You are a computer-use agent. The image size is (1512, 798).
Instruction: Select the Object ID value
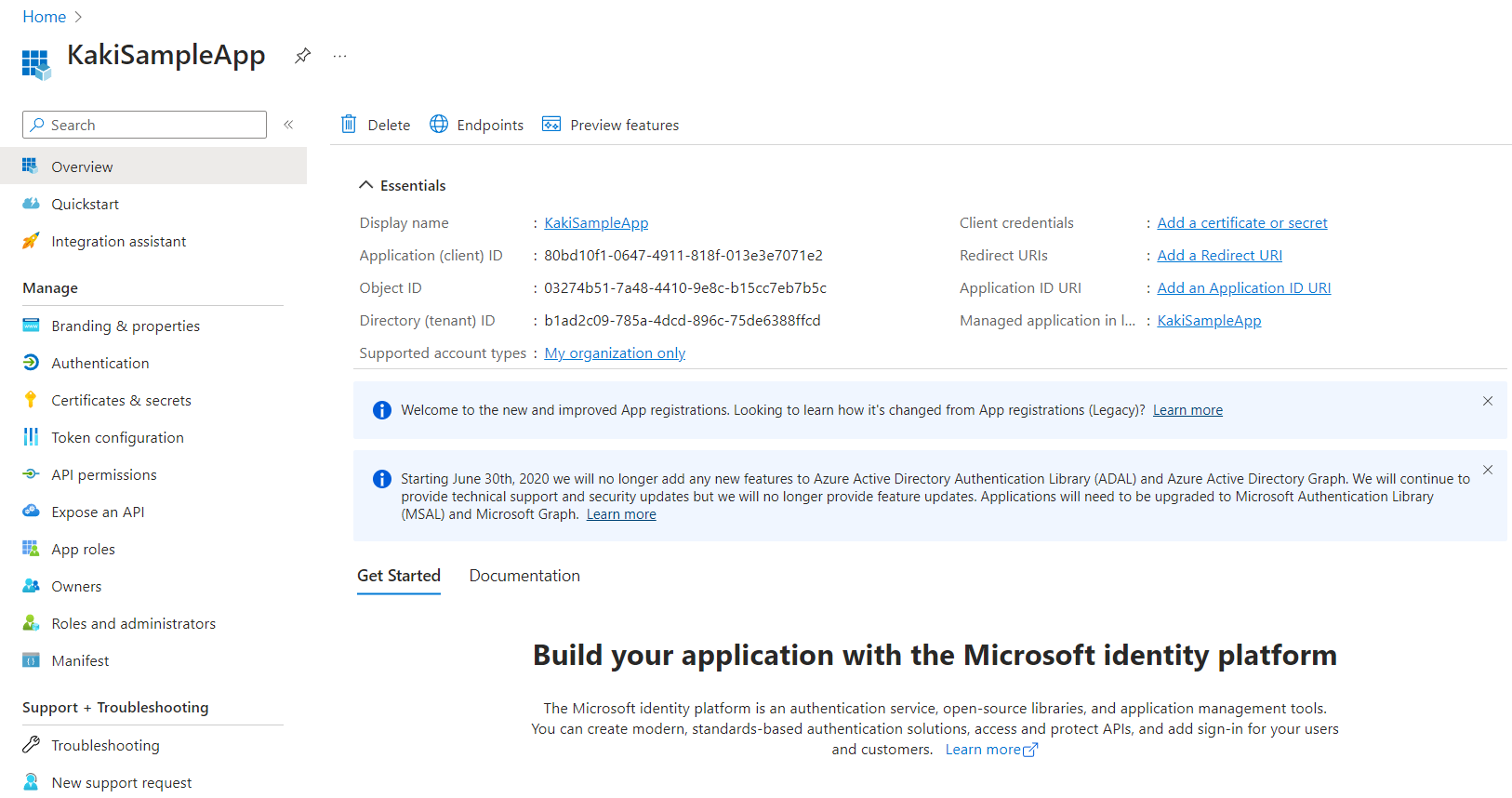(x=685, y=288)
